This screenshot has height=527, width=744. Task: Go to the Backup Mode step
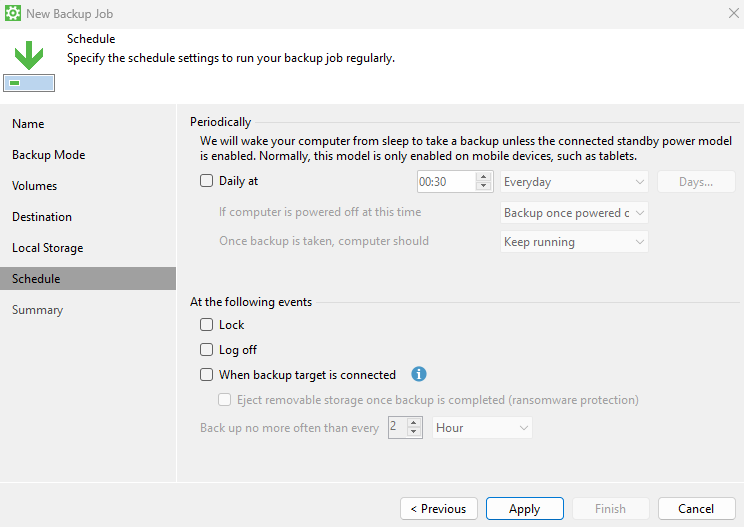tap(48, 155)
